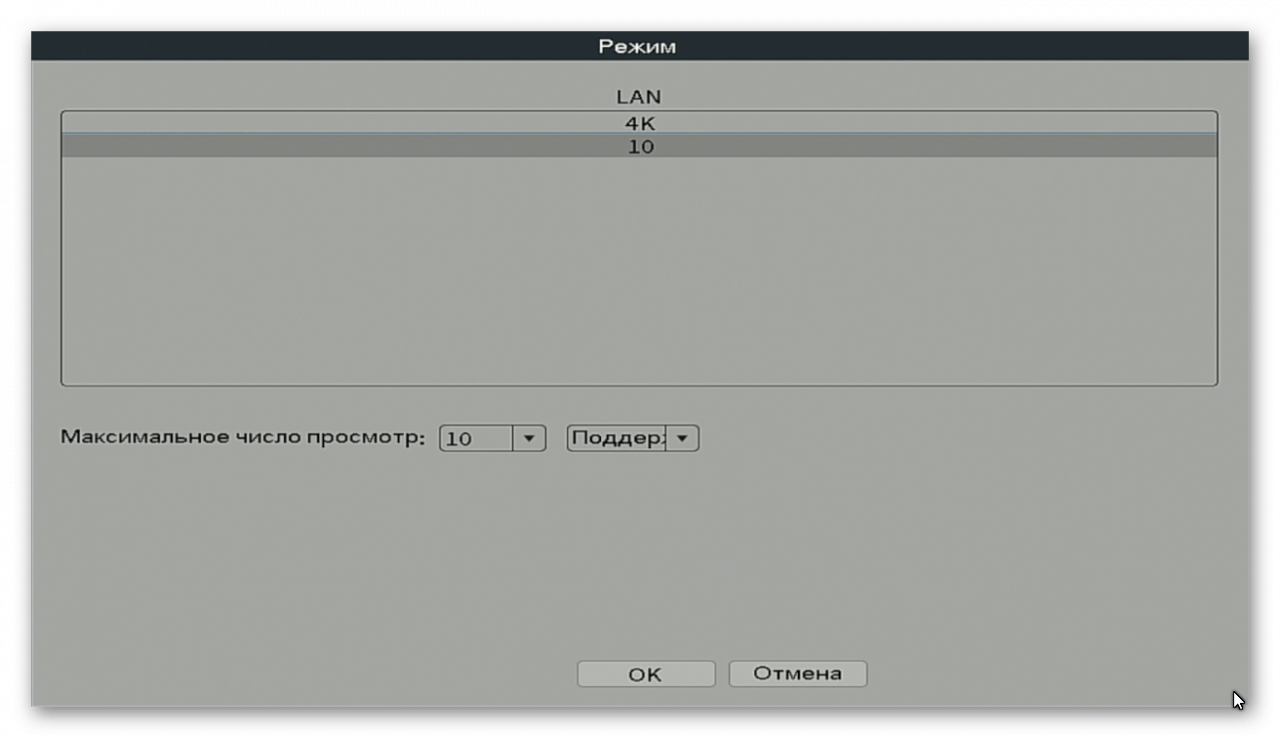Select the 4K row in the list

click(639, 123)
